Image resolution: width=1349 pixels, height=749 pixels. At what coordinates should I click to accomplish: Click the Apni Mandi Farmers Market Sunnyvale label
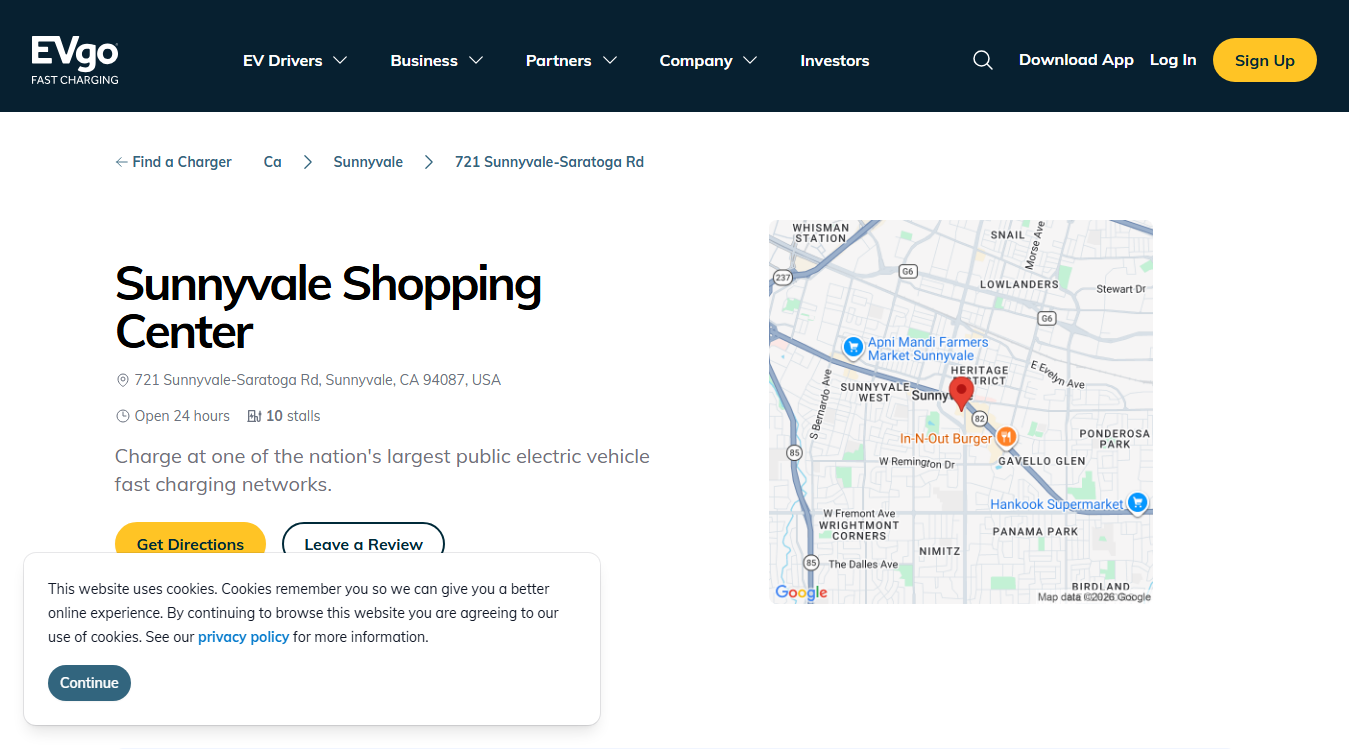click(x=928, y=348)
